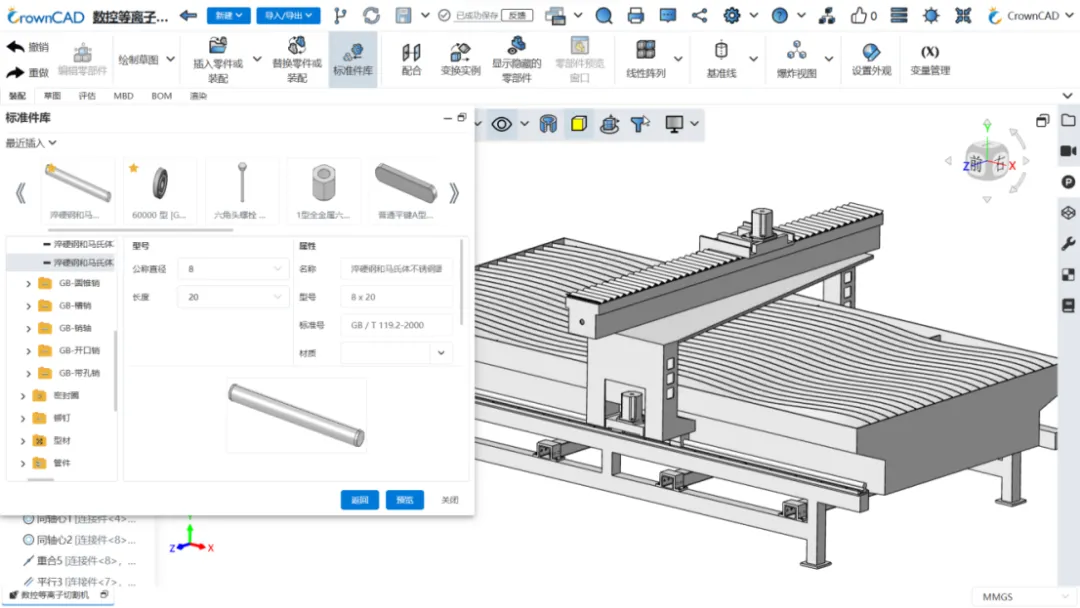This screenshot has width=1080, height=608.
Task: Go to previous recent items with « arrow
Action: [21, 193]
